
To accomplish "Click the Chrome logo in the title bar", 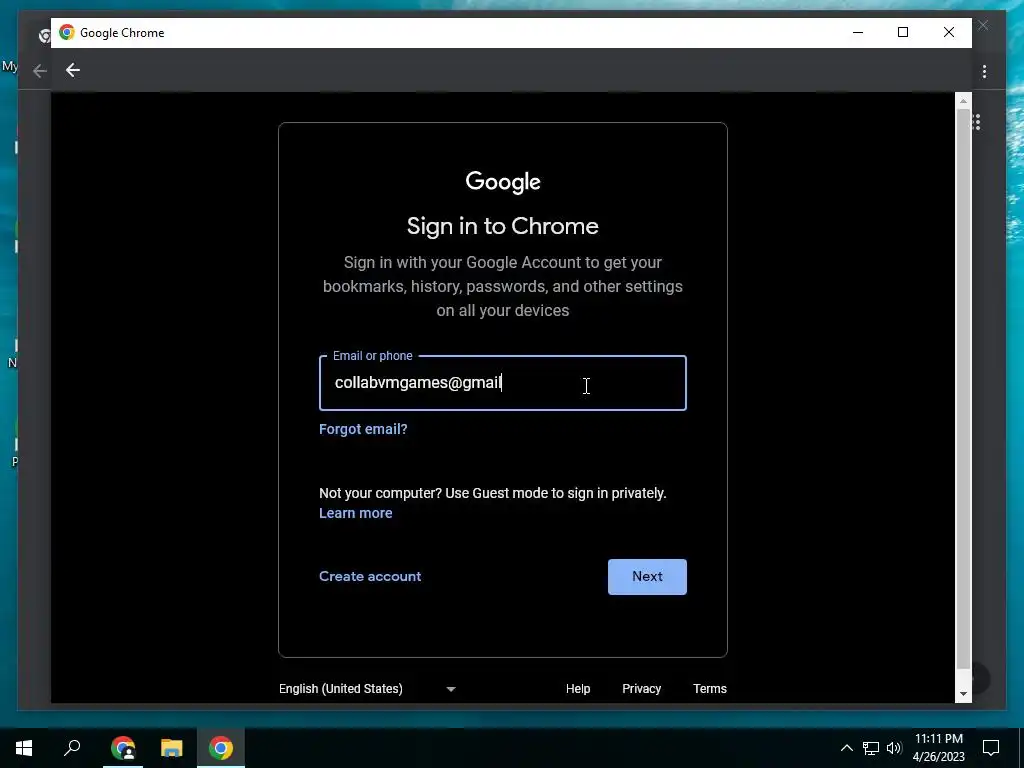I will click(67, 32).
